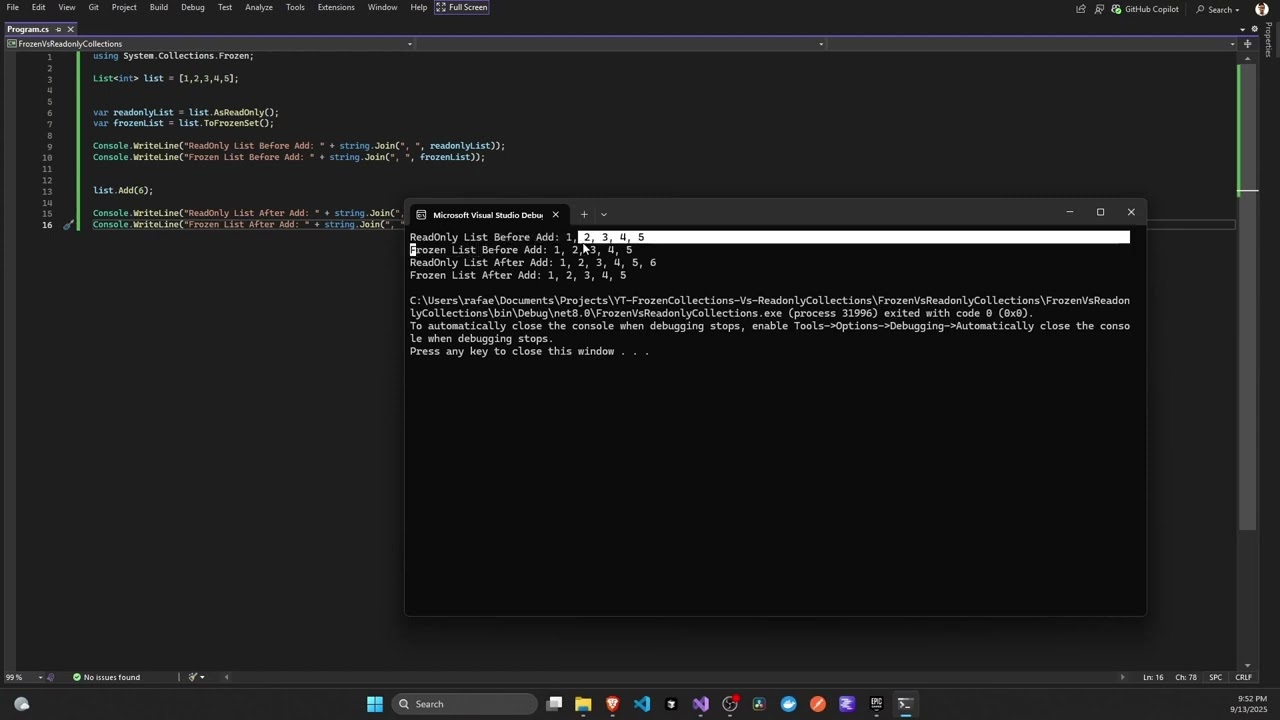Open Unity Hub icon in taskbar
The image size is (1280, 720).
(671, 704)
